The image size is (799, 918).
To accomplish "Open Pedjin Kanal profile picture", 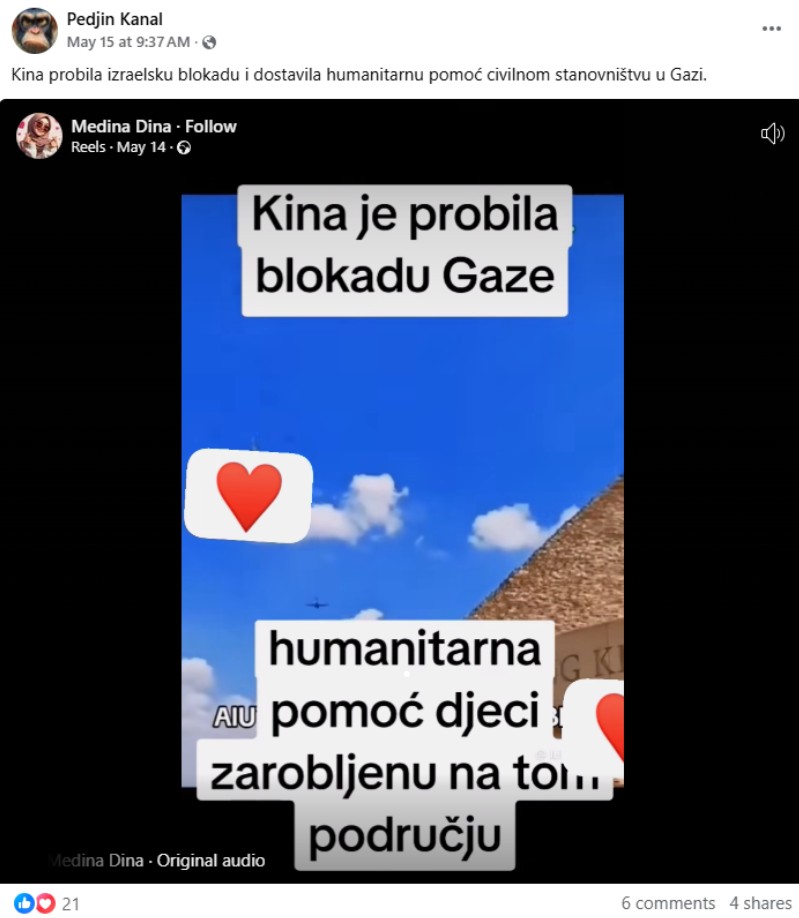I will coord(35,30).
